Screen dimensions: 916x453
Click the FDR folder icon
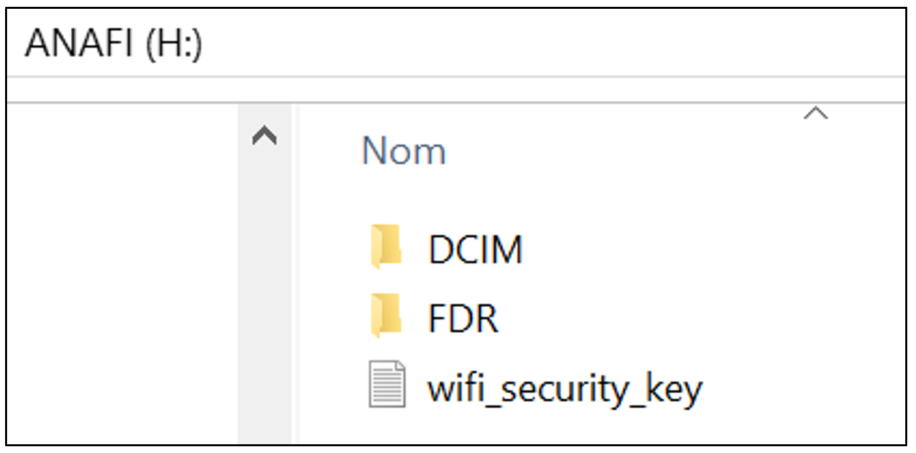386,316
